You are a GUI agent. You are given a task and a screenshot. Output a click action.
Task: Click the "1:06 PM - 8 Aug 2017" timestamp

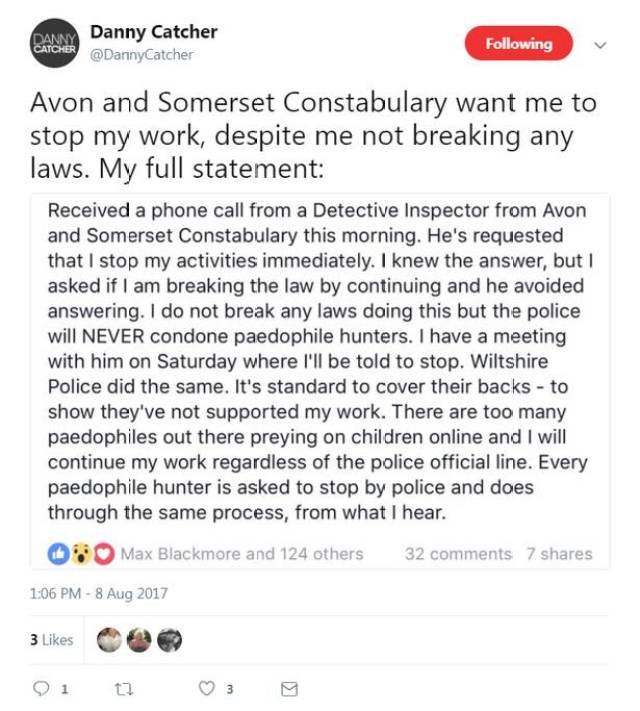99,594
